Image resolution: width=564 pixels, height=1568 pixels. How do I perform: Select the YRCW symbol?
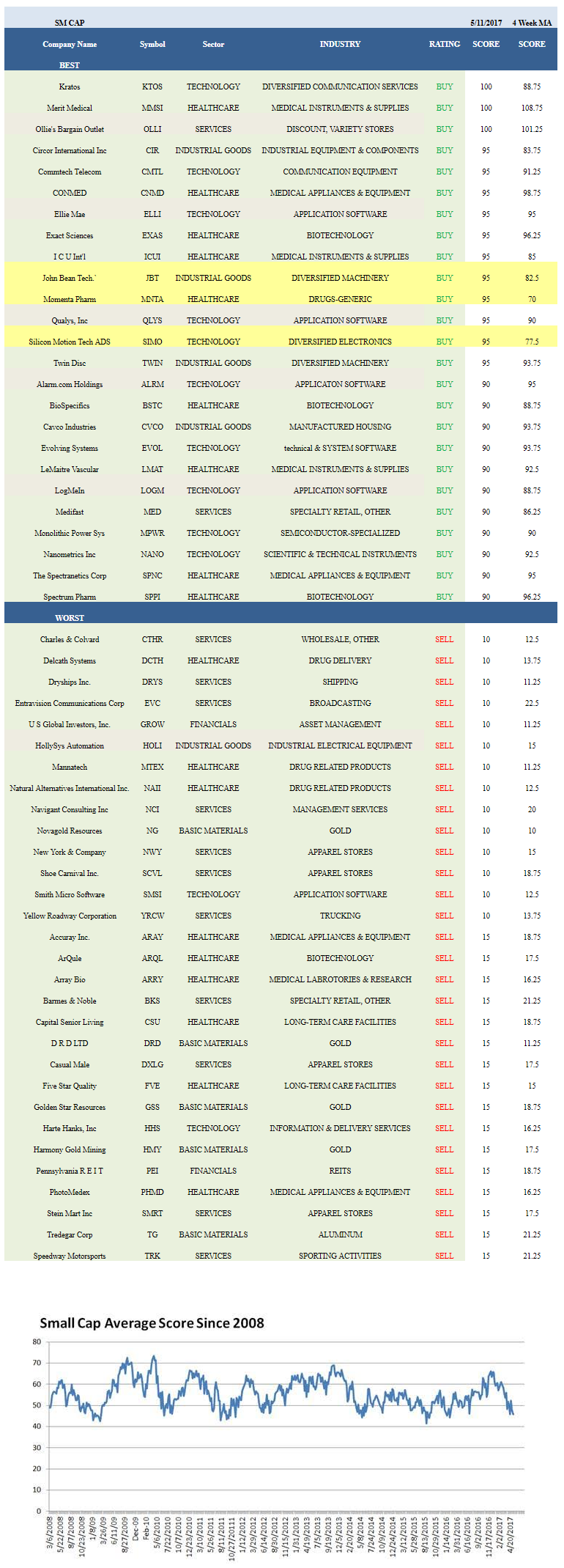(152, 916)
